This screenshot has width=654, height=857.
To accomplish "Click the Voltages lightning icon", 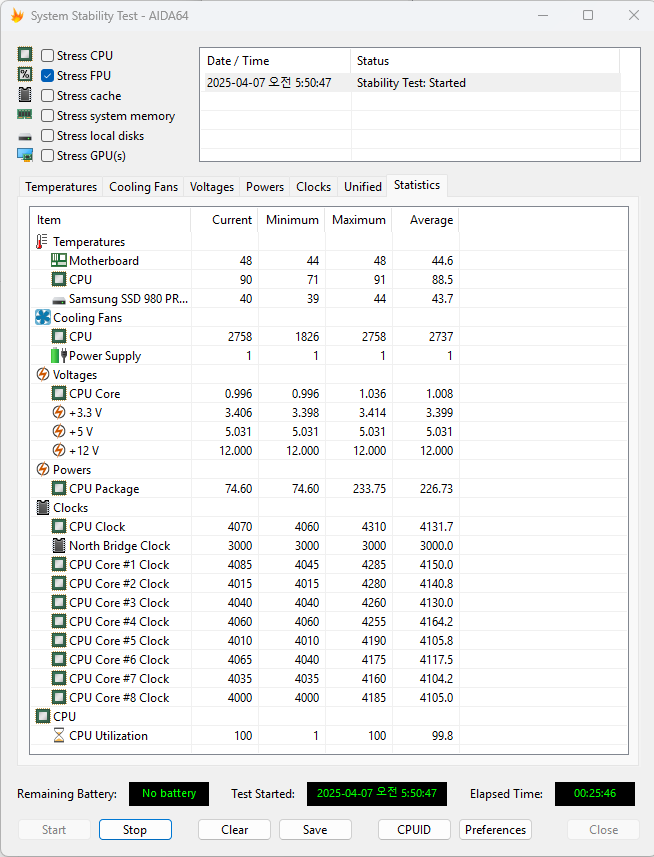I will [43, 374].
